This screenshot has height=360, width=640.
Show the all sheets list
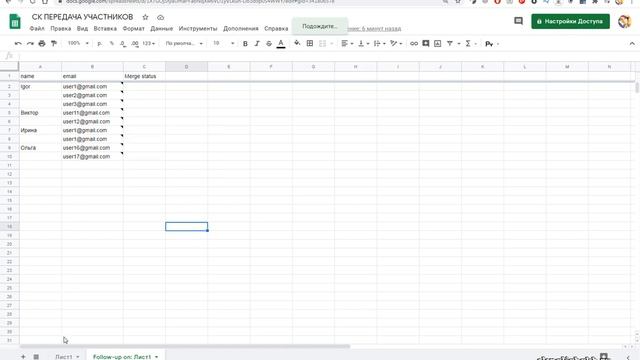[36, 356]
